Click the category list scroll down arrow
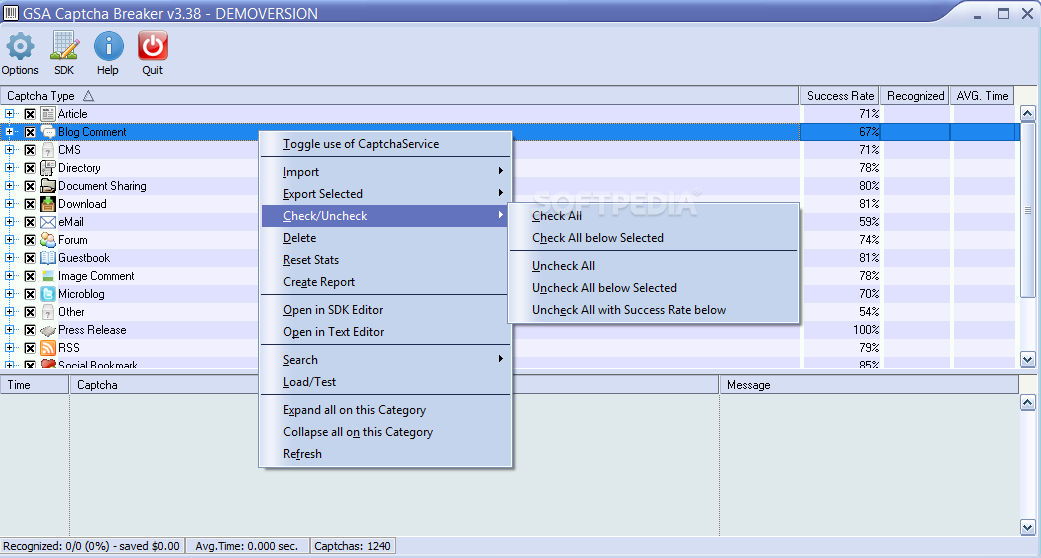Screen dimensions: 1041x558 (1028, 359)
